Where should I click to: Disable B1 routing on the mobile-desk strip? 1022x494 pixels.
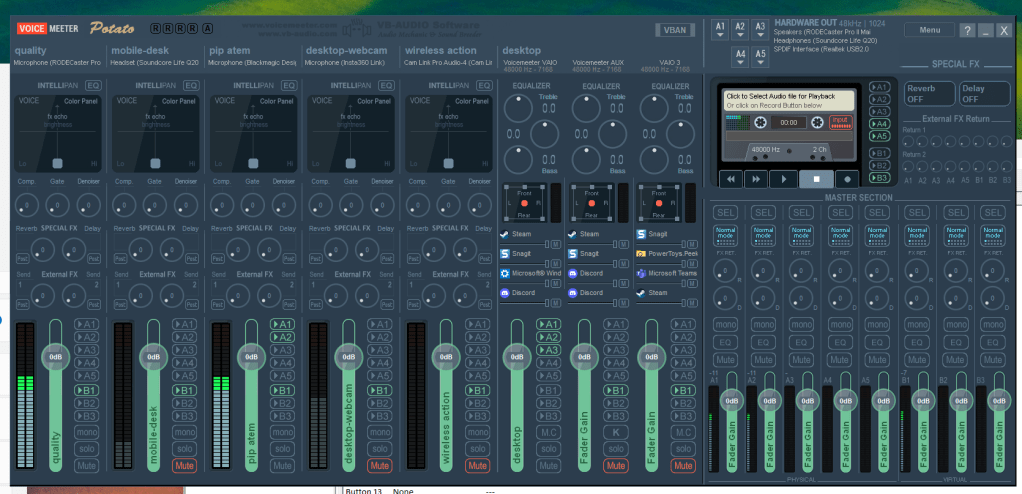(x=184, y=390)
